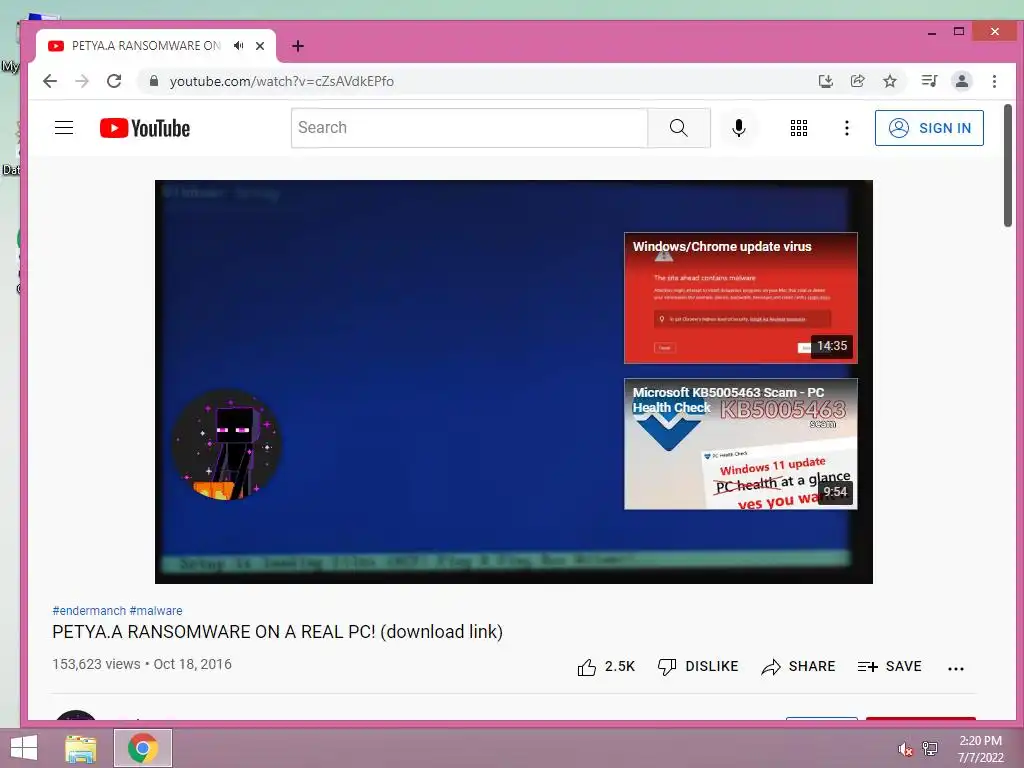Like the video with thumbs up
The width and height of the screenshot is (1024, 768).
tap(605, 667)
